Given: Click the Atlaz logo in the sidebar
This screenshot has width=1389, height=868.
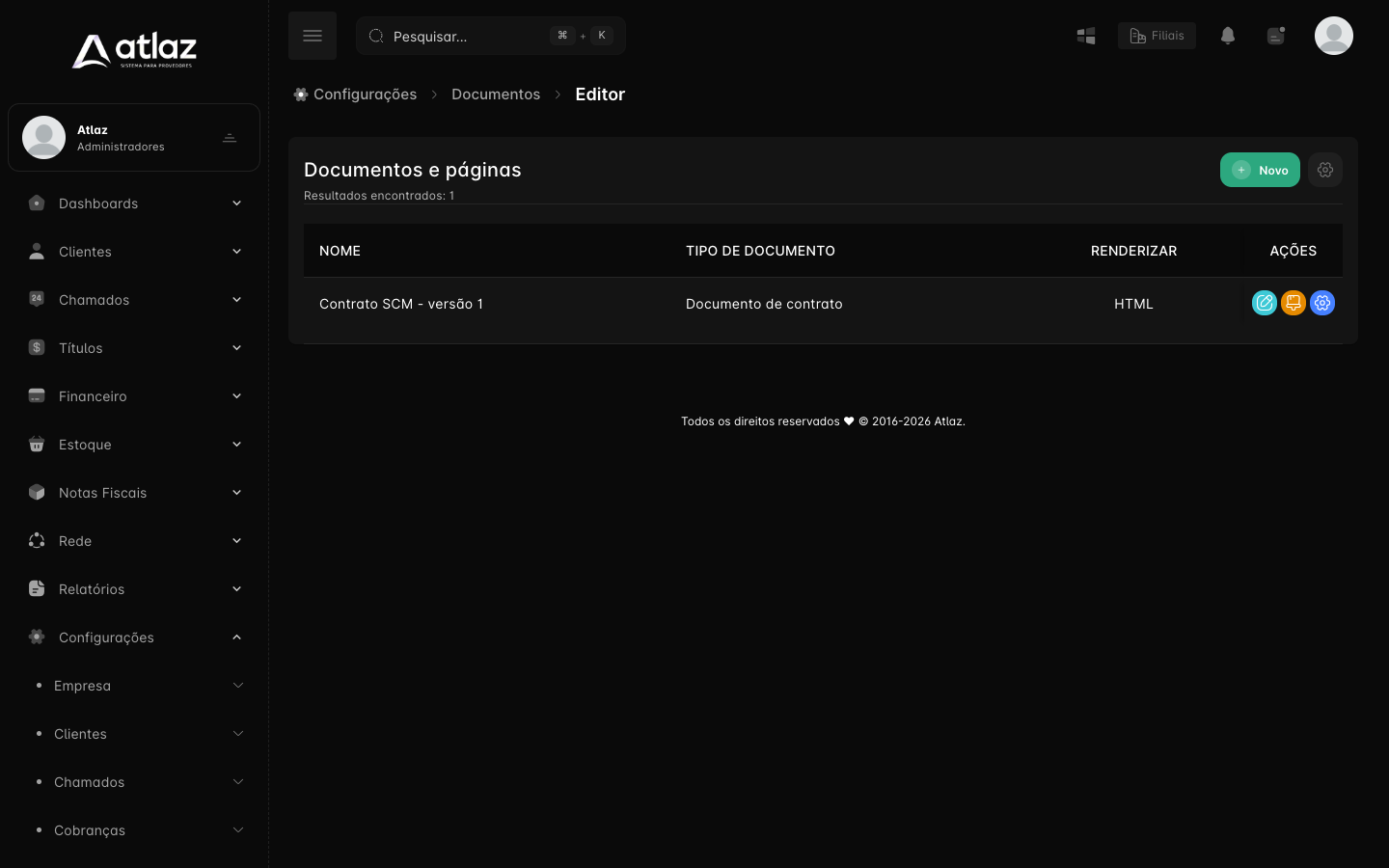Looking at the screenshot, I should pos(134,51).
